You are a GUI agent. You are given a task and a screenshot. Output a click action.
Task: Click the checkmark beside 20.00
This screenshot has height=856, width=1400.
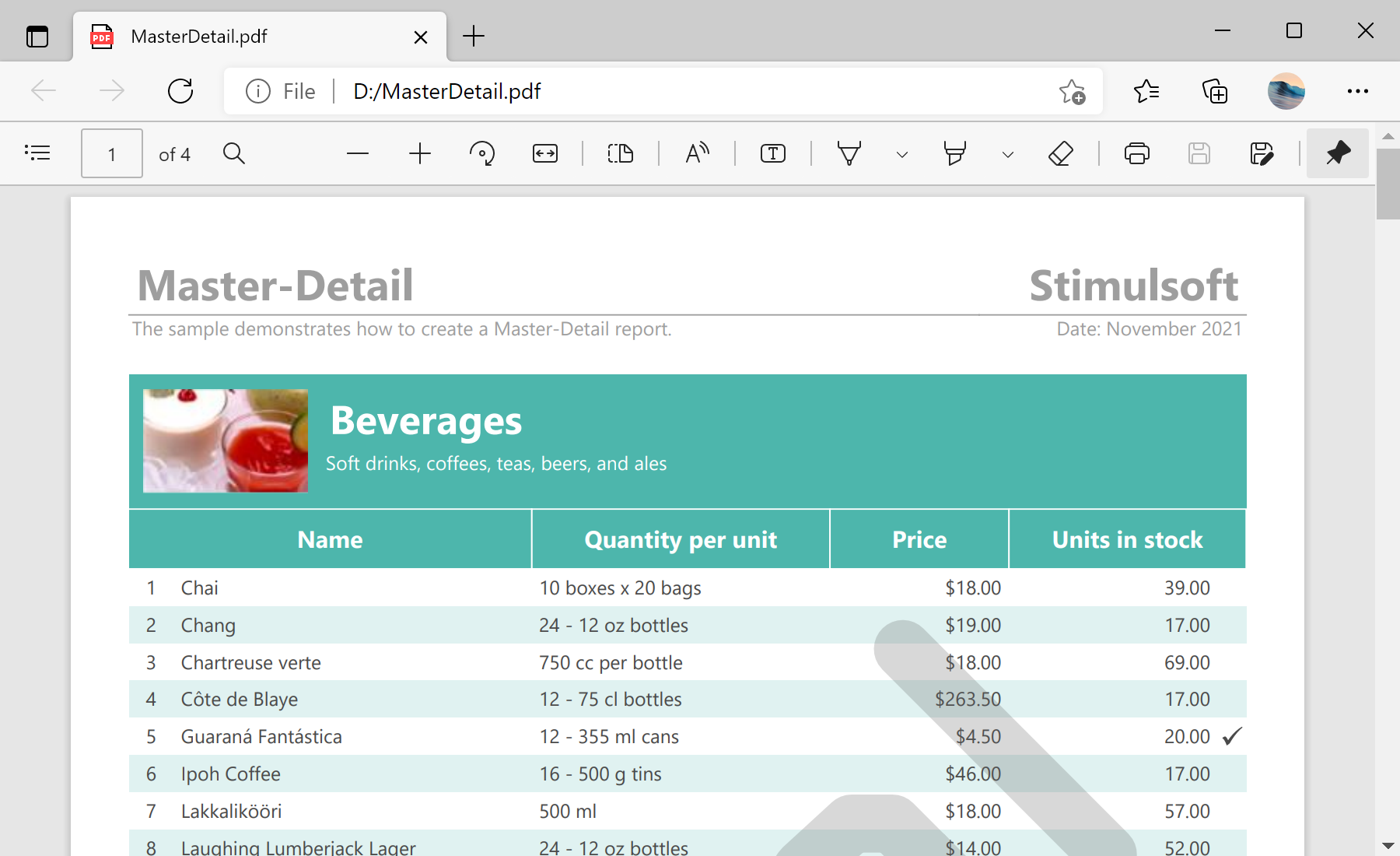(1232, 736)
